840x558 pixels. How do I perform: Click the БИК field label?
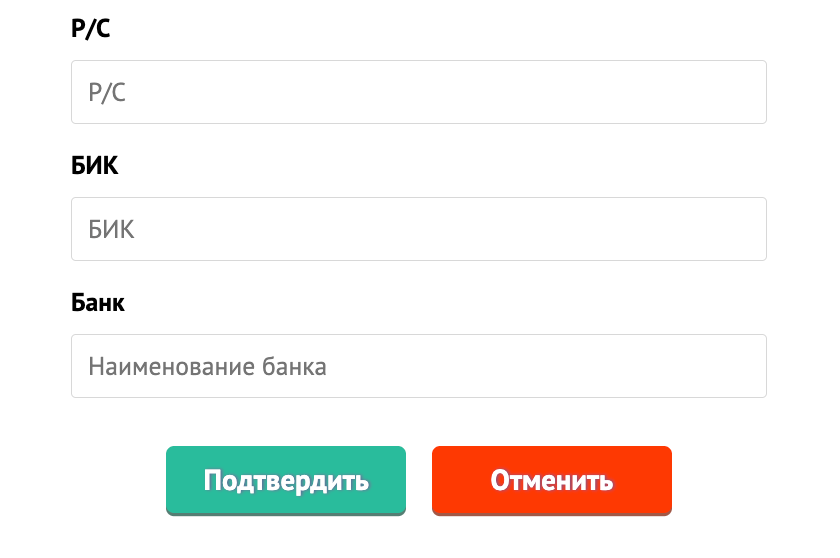click(95, 166)
